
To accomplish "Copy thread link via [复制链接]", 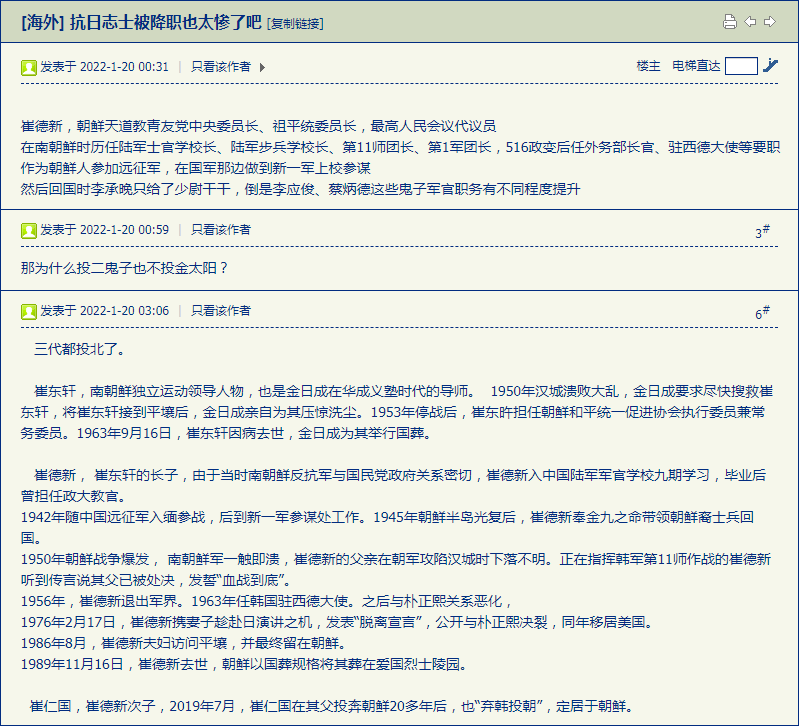I will [295, 23].
